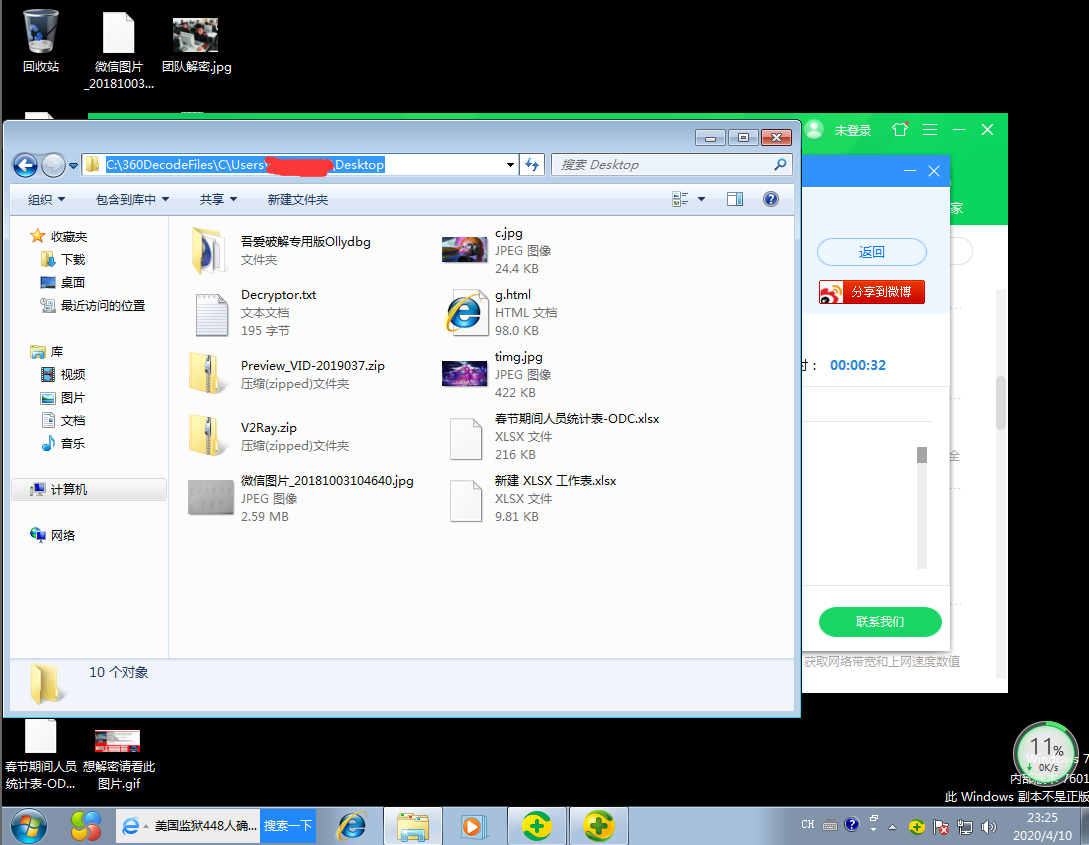Screen dimensions: 1089x845
Task: Click the Explorer back navigation arrow
Action: (26, 165)
